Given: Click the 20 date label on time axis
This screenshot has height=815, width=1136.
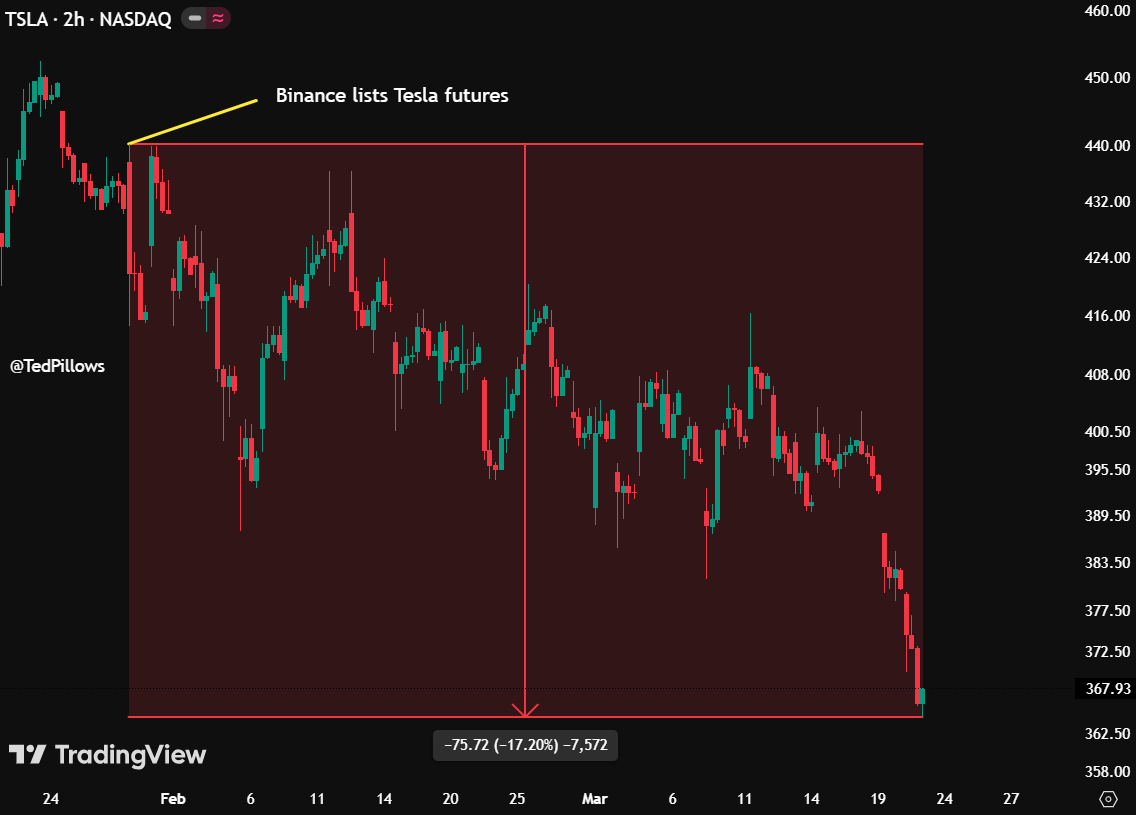Looking at the screenshot, I should (x=451, y=798).
